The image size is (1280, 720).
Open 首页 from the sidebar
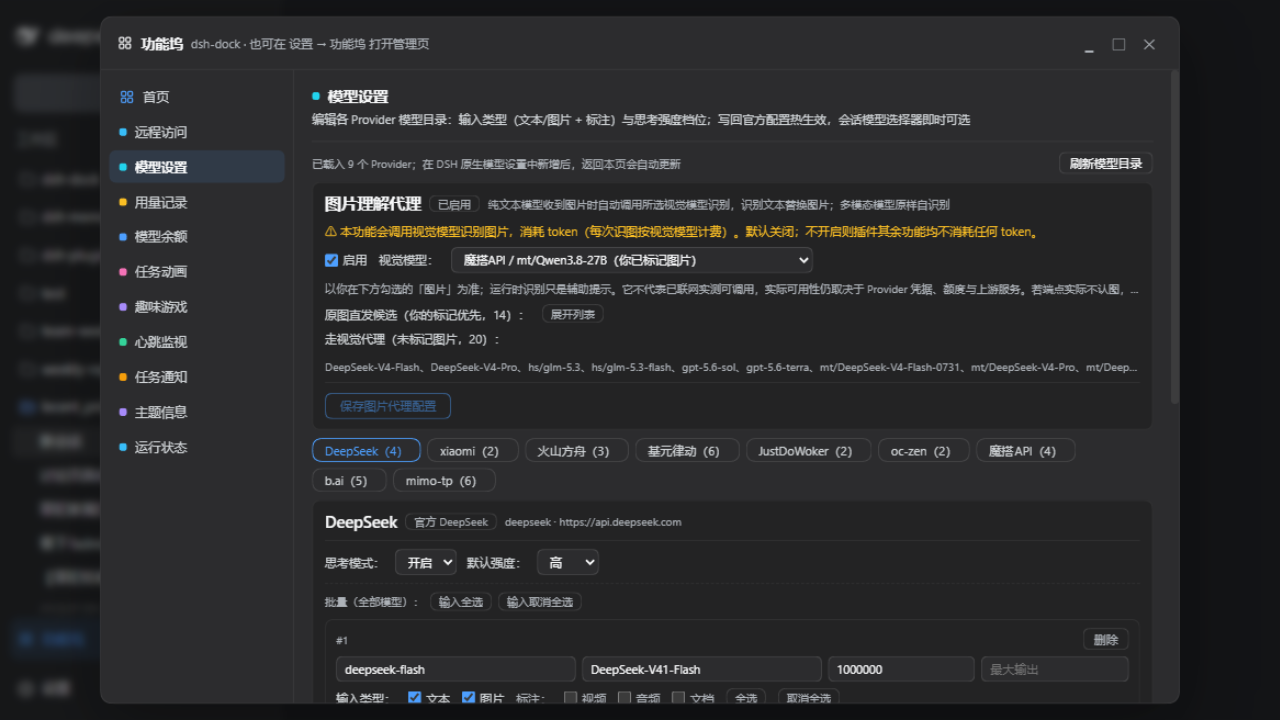coord(197,97)
